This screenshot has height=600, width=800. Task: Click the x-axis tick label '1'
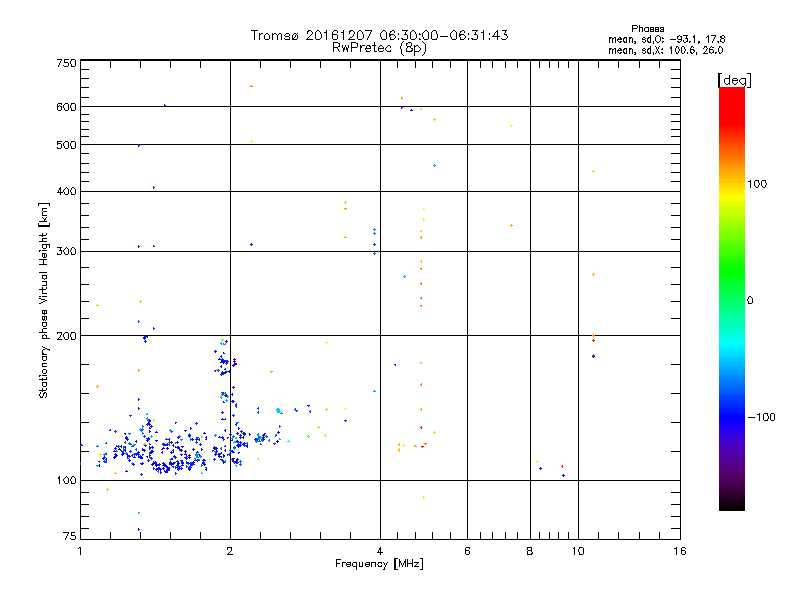[x=80, y=551]
